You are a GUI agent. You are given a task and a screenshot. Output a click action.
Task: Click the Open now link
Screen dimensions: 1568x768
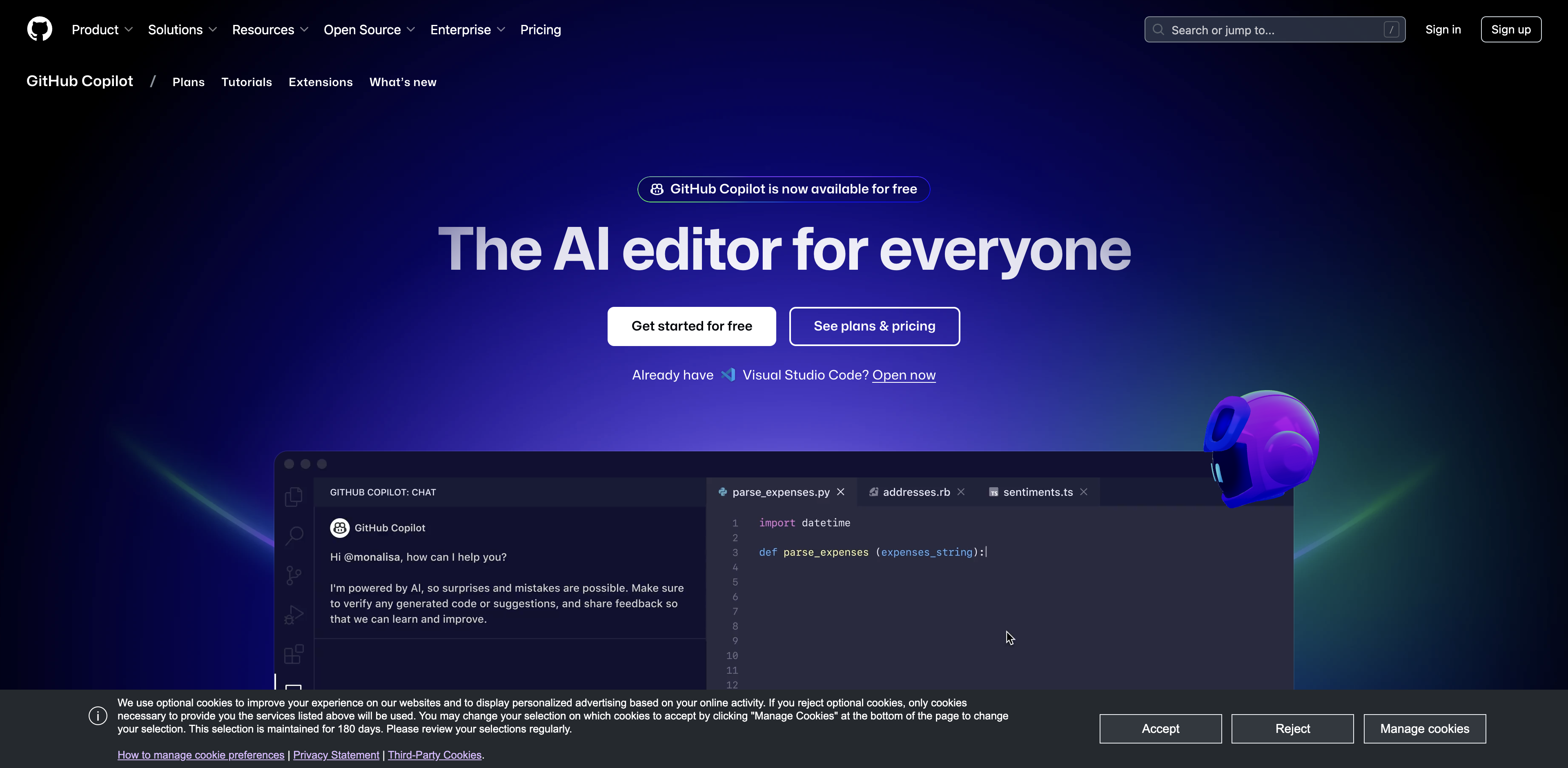904,375
